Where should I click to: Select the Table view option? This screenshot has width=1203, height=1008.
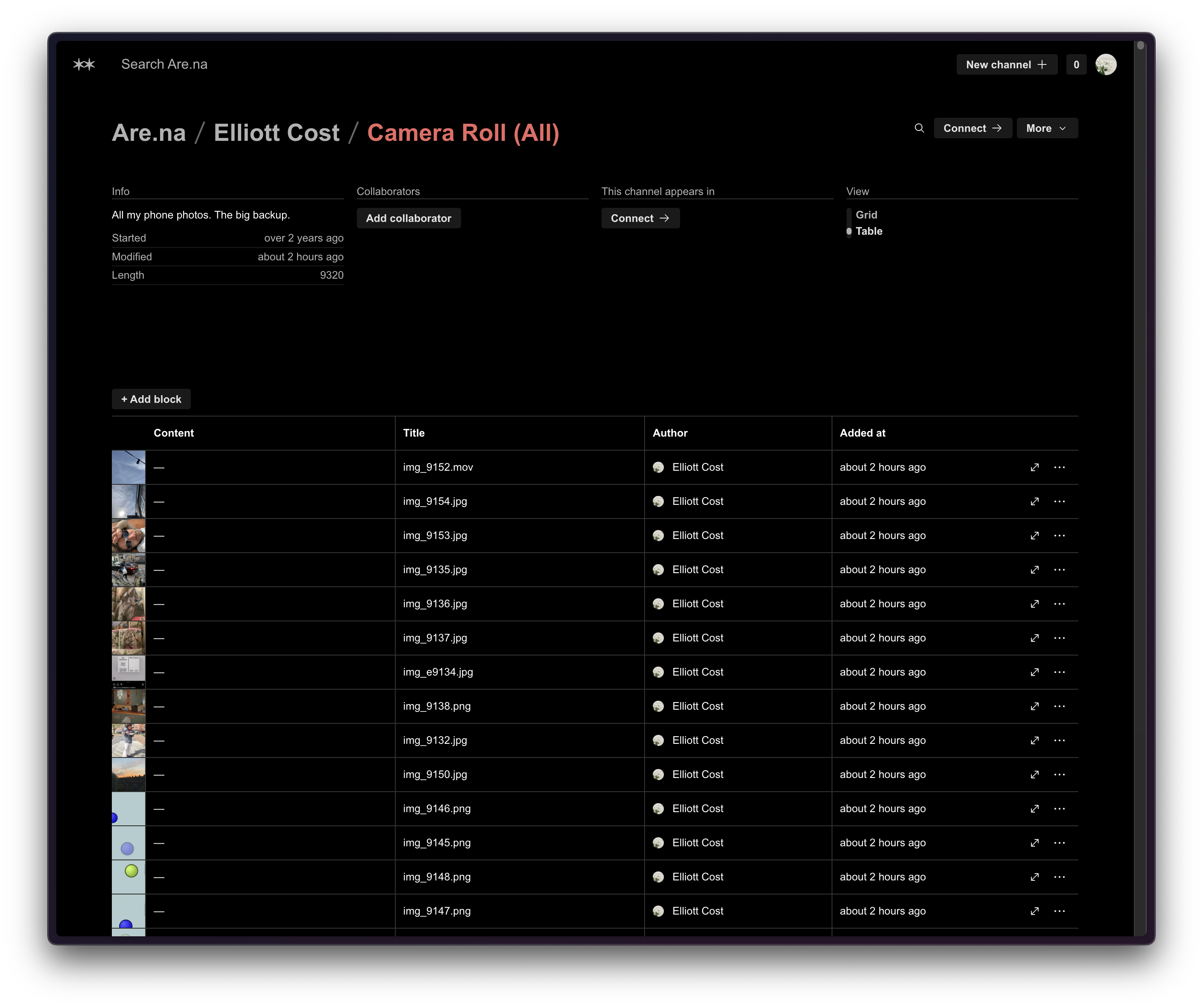[868, 231]
